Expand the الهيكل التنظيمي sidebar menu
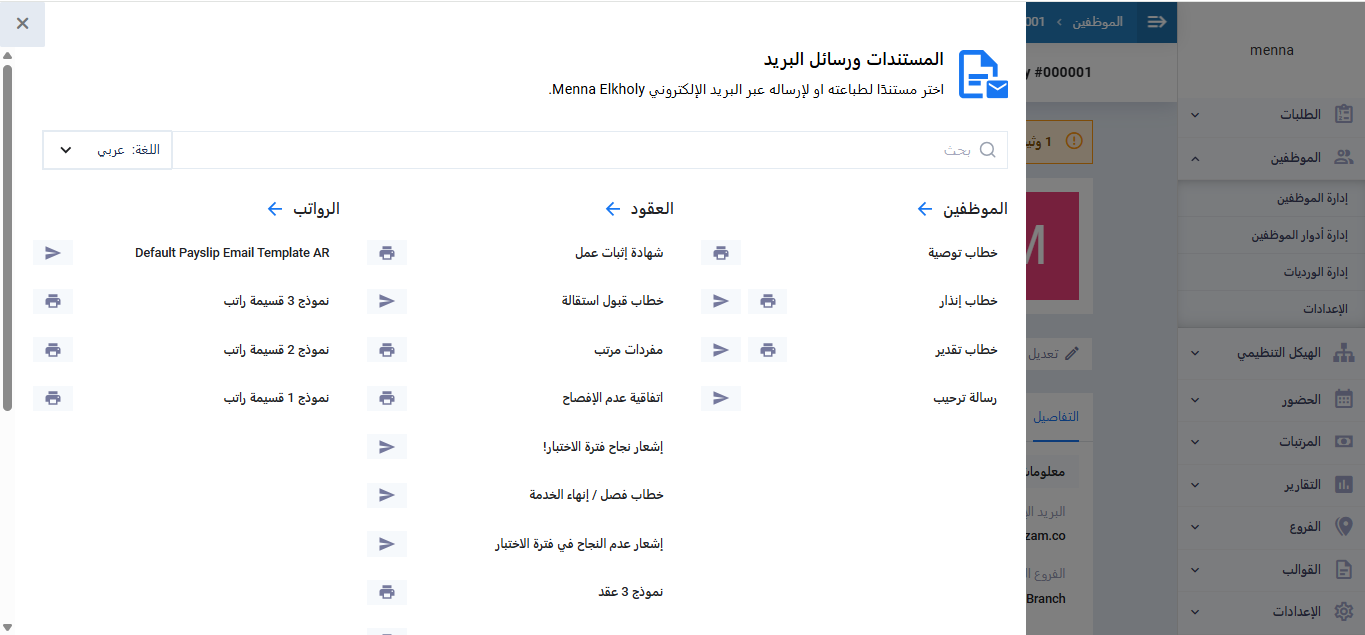 click(x=1271, y=353)
